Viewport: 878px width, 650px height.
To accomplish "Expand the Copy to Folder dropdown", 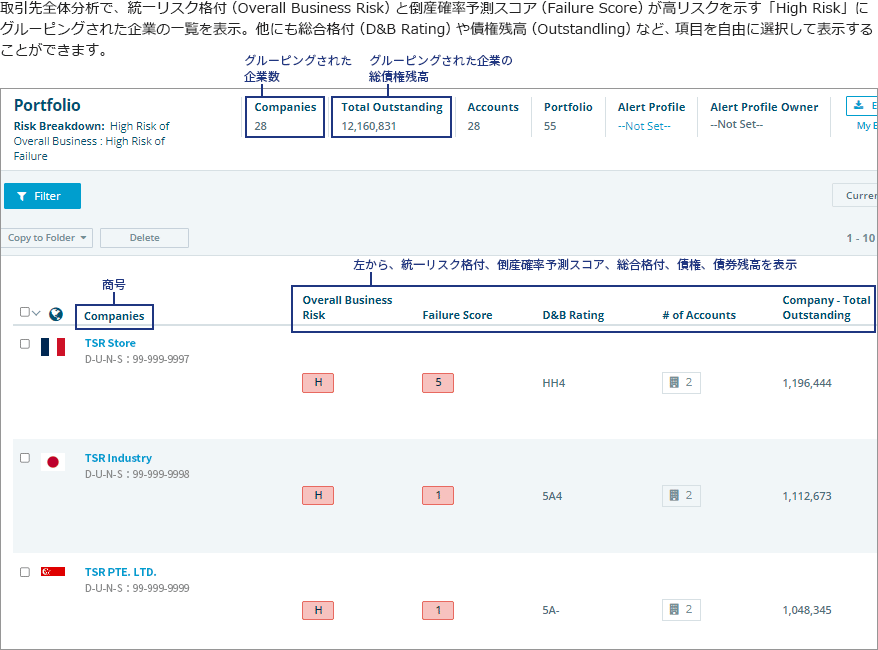I will point(46,238).
